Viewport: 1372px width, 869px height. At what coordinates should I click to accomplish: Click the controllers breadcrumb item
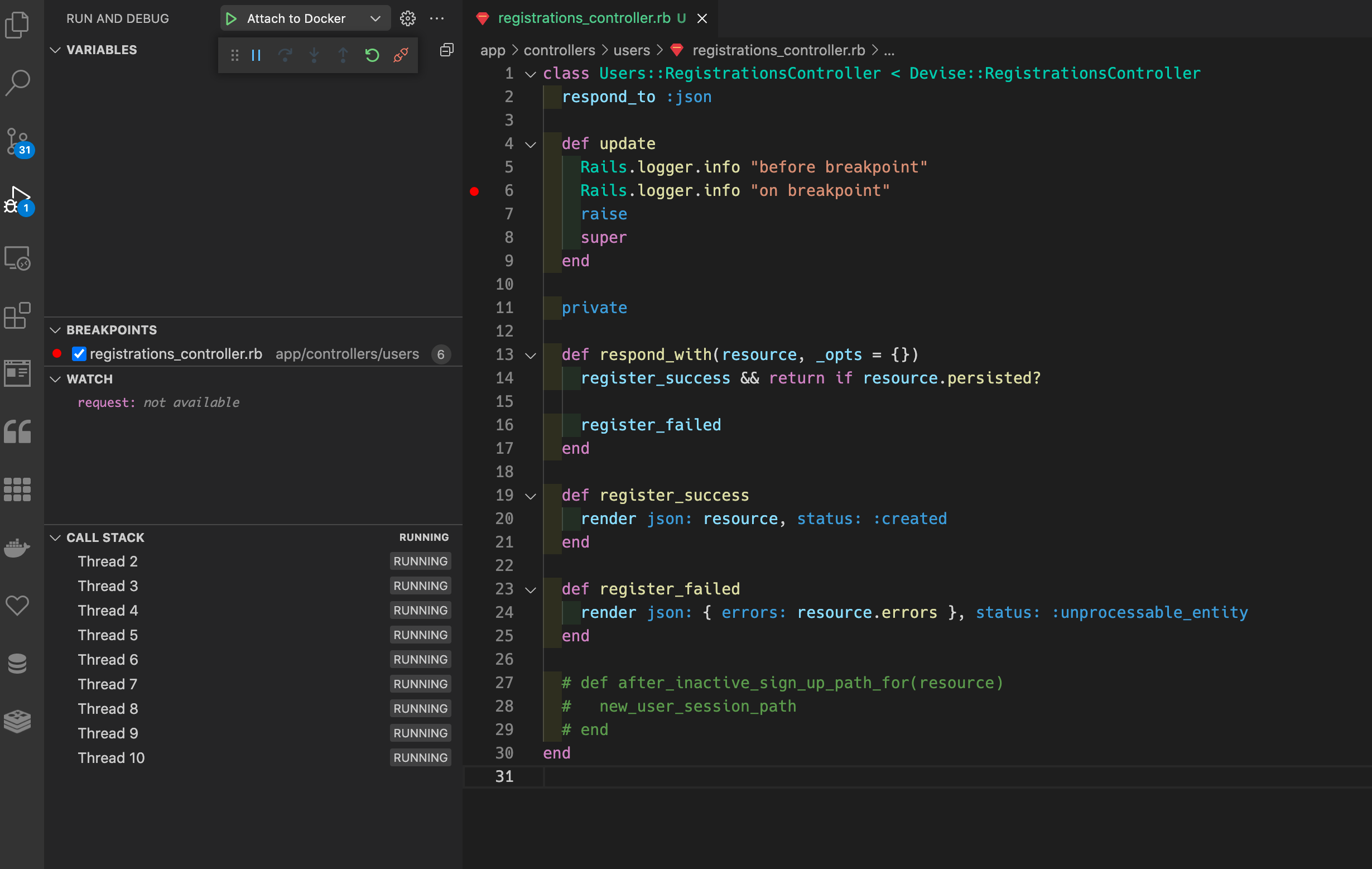pyautogui.click(x=559, y=50)
